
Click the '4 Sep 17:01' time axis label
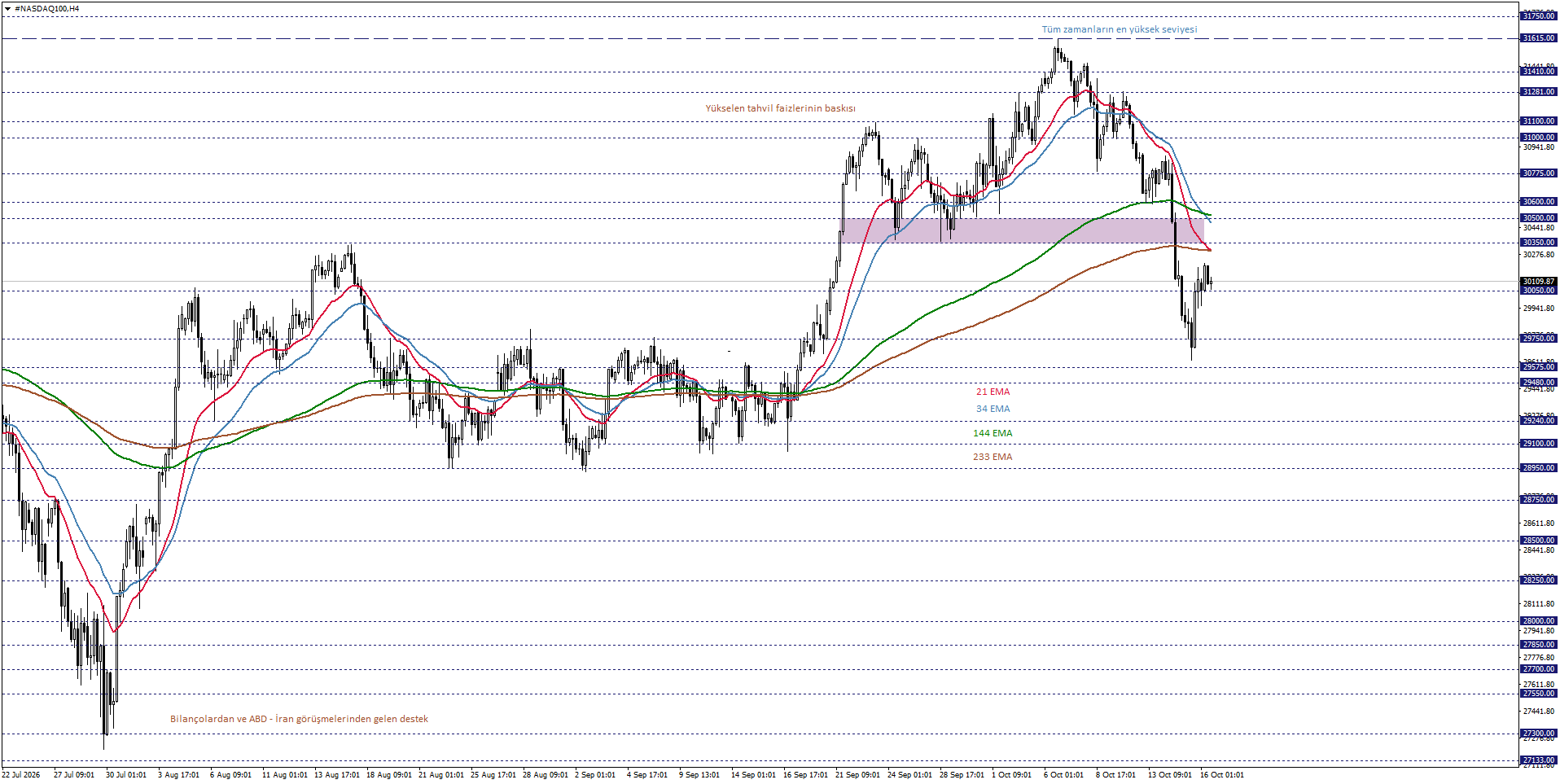pos(647,775)
